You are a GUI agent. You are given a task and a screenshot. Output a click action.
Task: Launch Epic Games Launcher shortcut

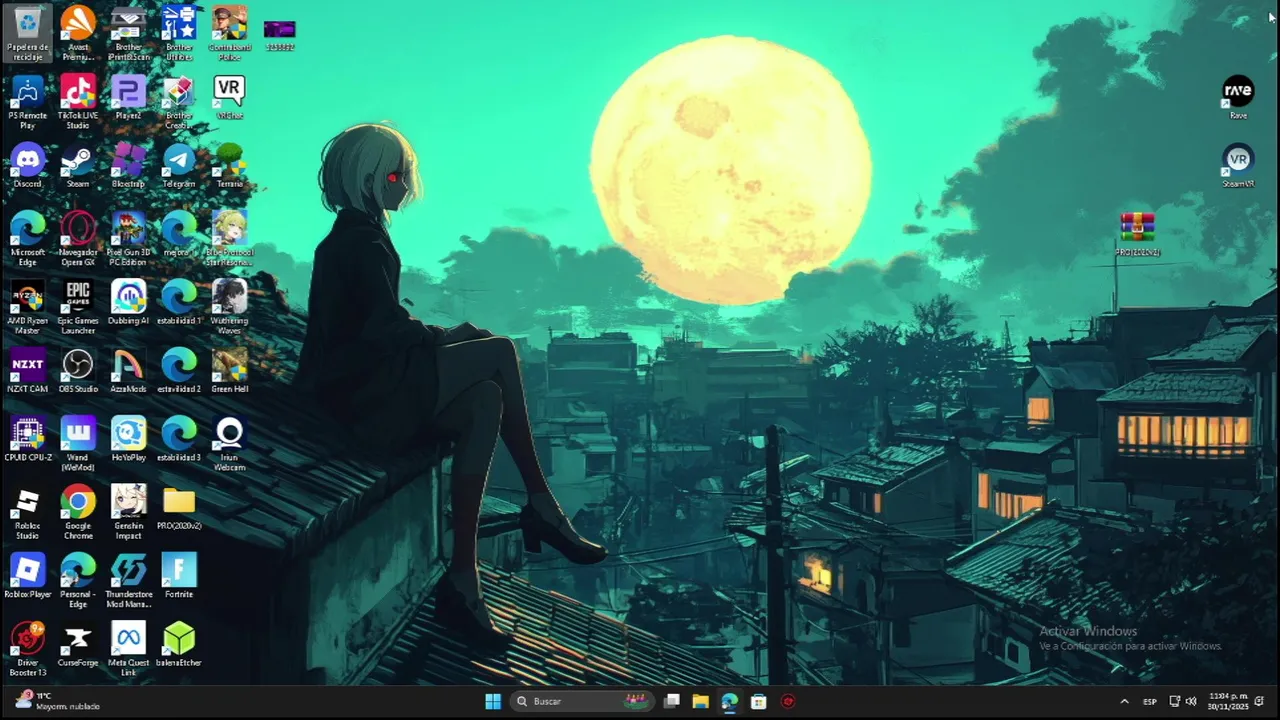[x=78, y=306]
